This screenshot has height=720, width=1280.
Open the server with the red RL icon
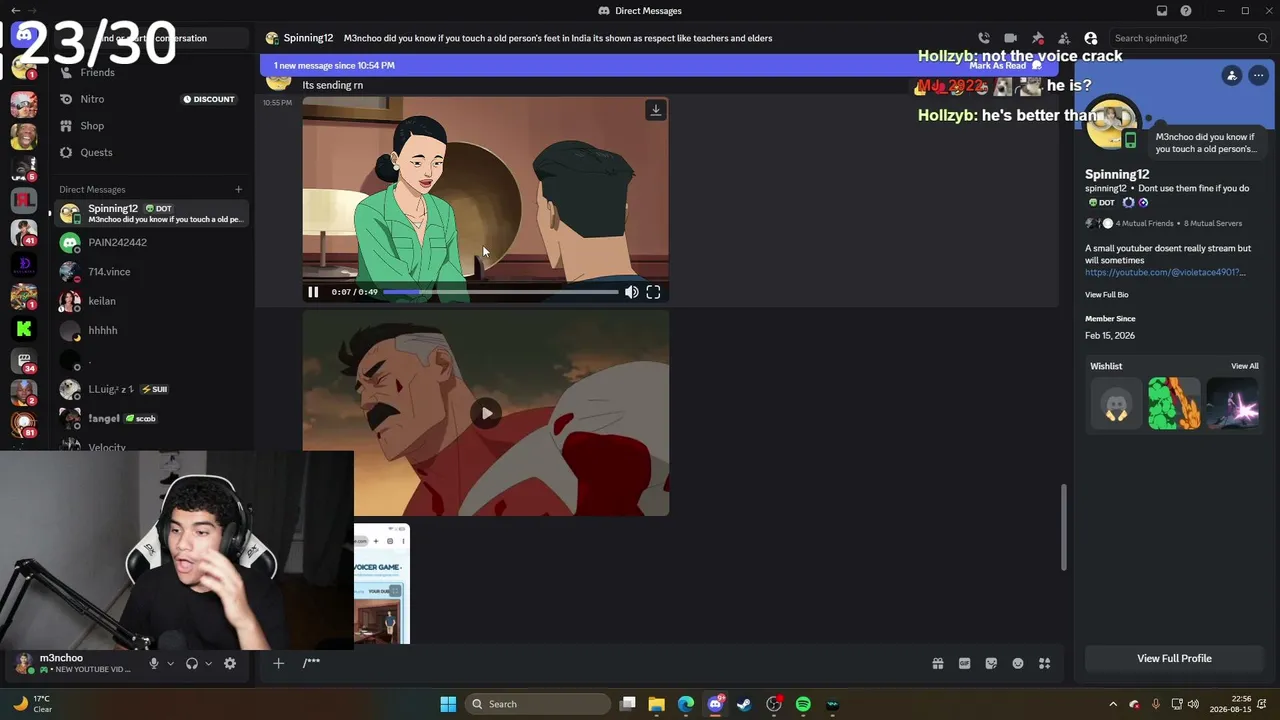(x=24, y=200)
